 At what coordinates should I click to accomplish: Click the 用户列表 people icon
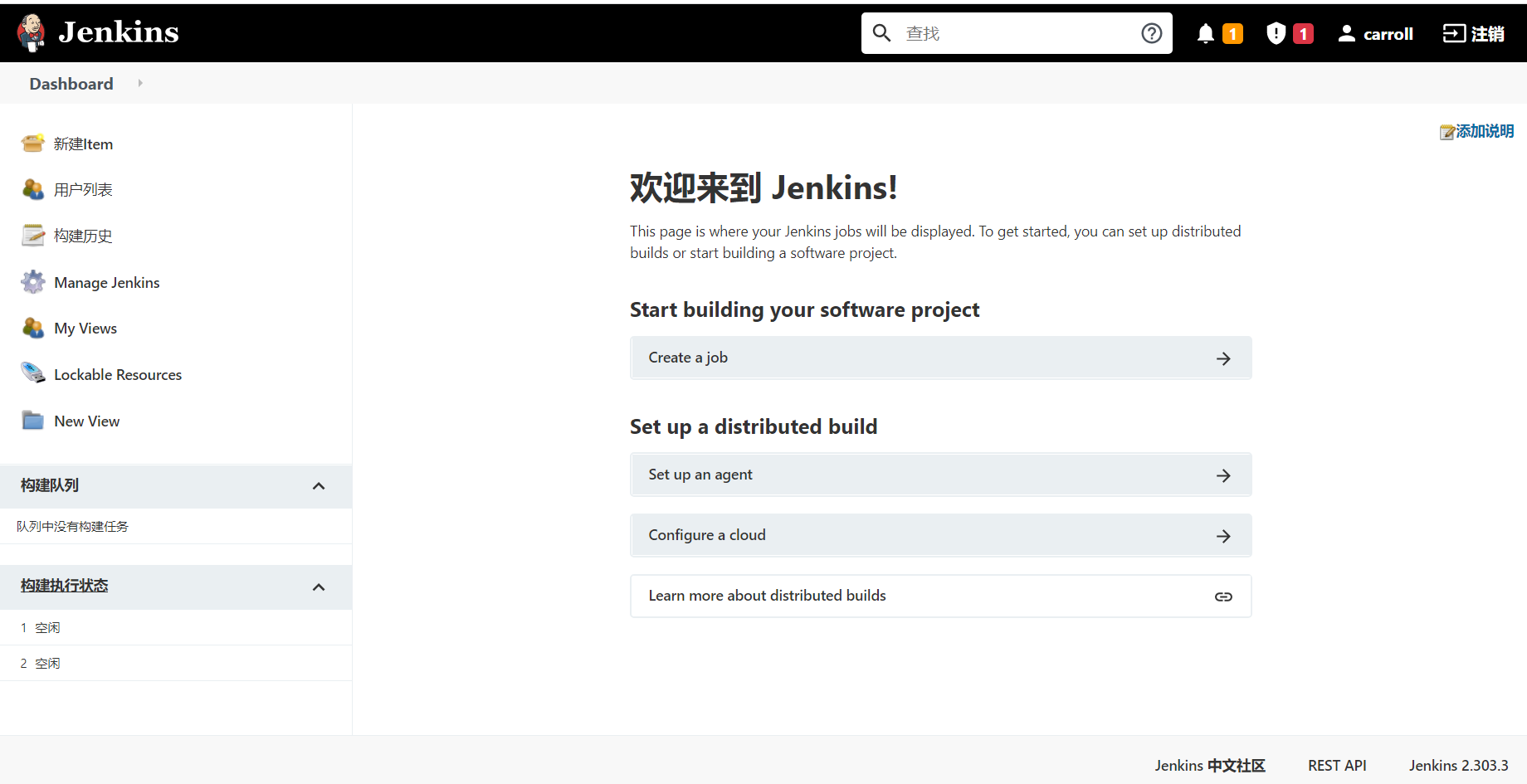pos(33,189)
